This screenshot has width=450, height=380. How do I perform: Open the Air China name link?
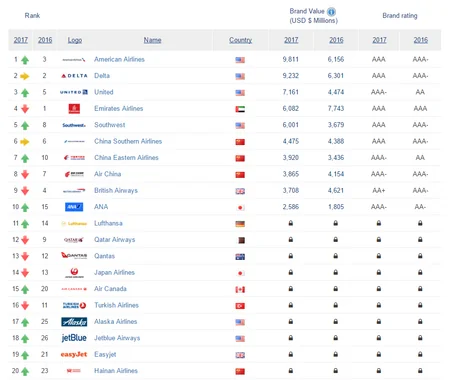pos(107,174)
